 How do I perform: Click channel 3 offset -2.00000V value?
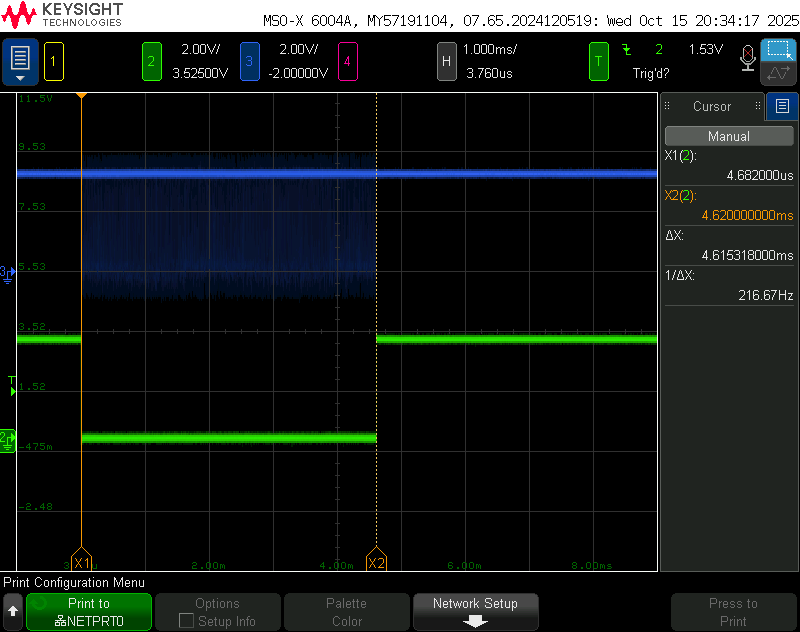coord(298,73)
